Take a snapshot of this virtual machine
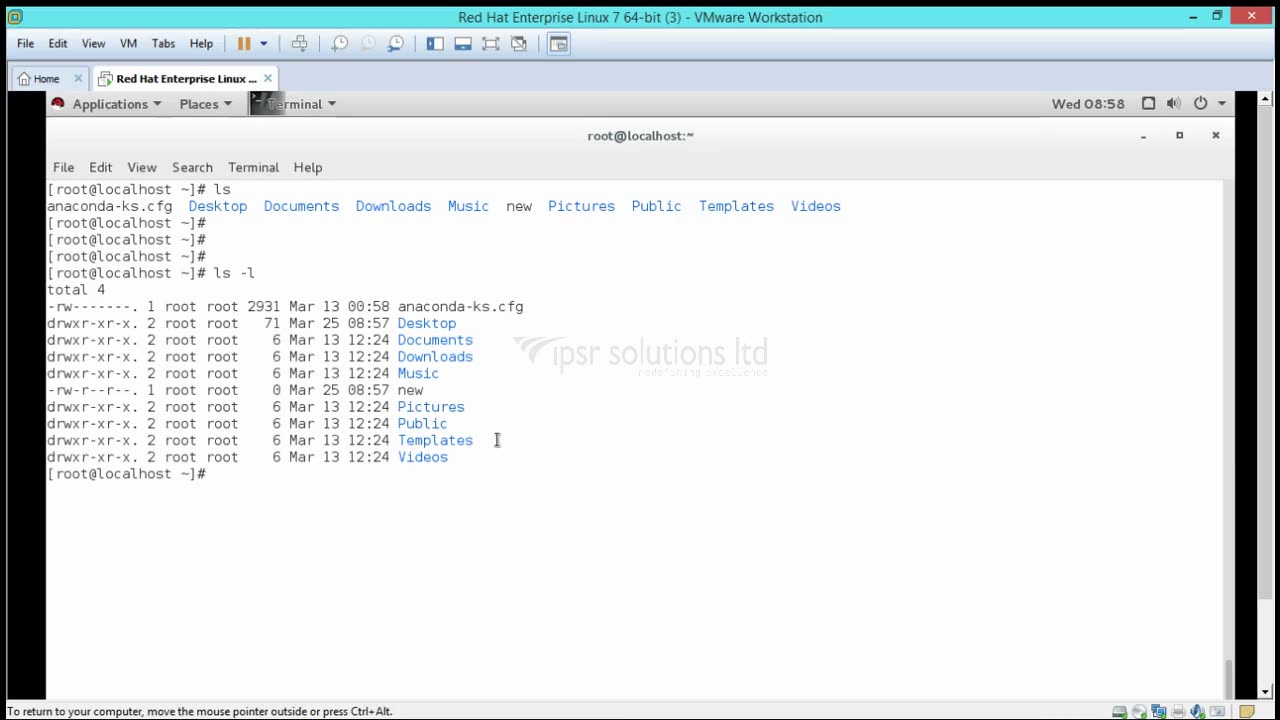The width and height of the screenshot is (1280, 720). tap(340, 43)
